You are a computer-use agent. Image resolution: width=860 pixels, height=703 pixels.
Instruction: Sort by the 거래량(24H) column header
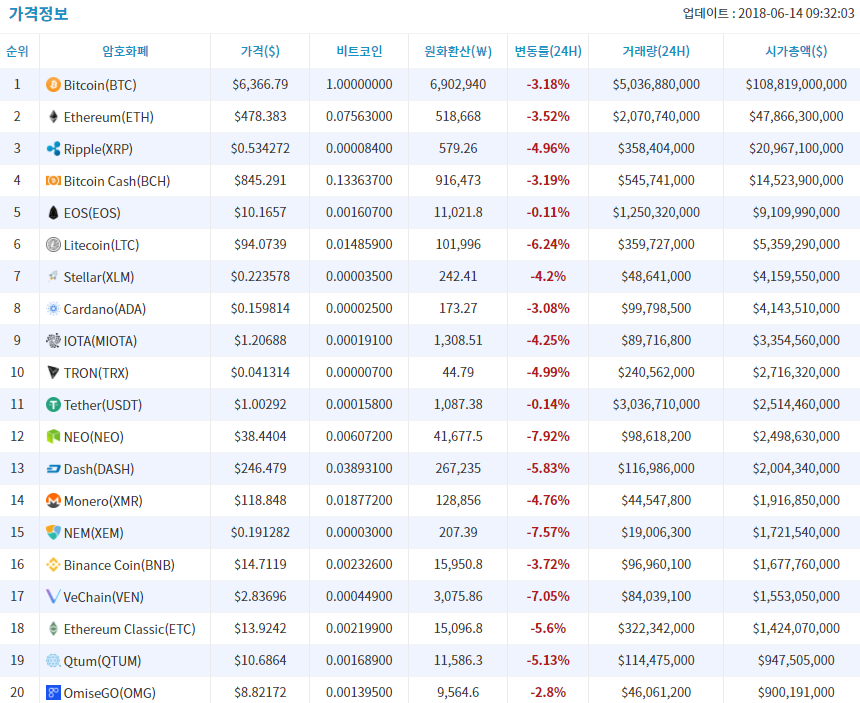(x=656, y=51)
